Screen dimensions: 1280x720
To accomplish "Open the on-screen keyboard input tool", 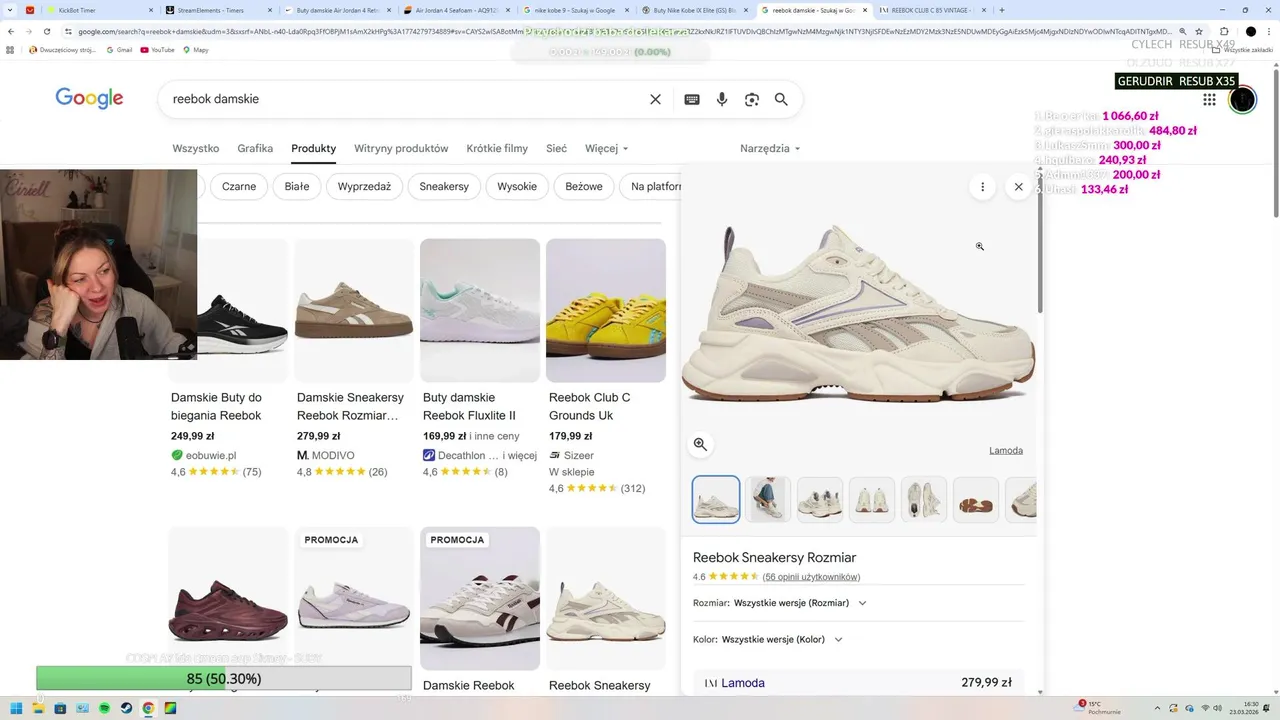I will 691,99.
